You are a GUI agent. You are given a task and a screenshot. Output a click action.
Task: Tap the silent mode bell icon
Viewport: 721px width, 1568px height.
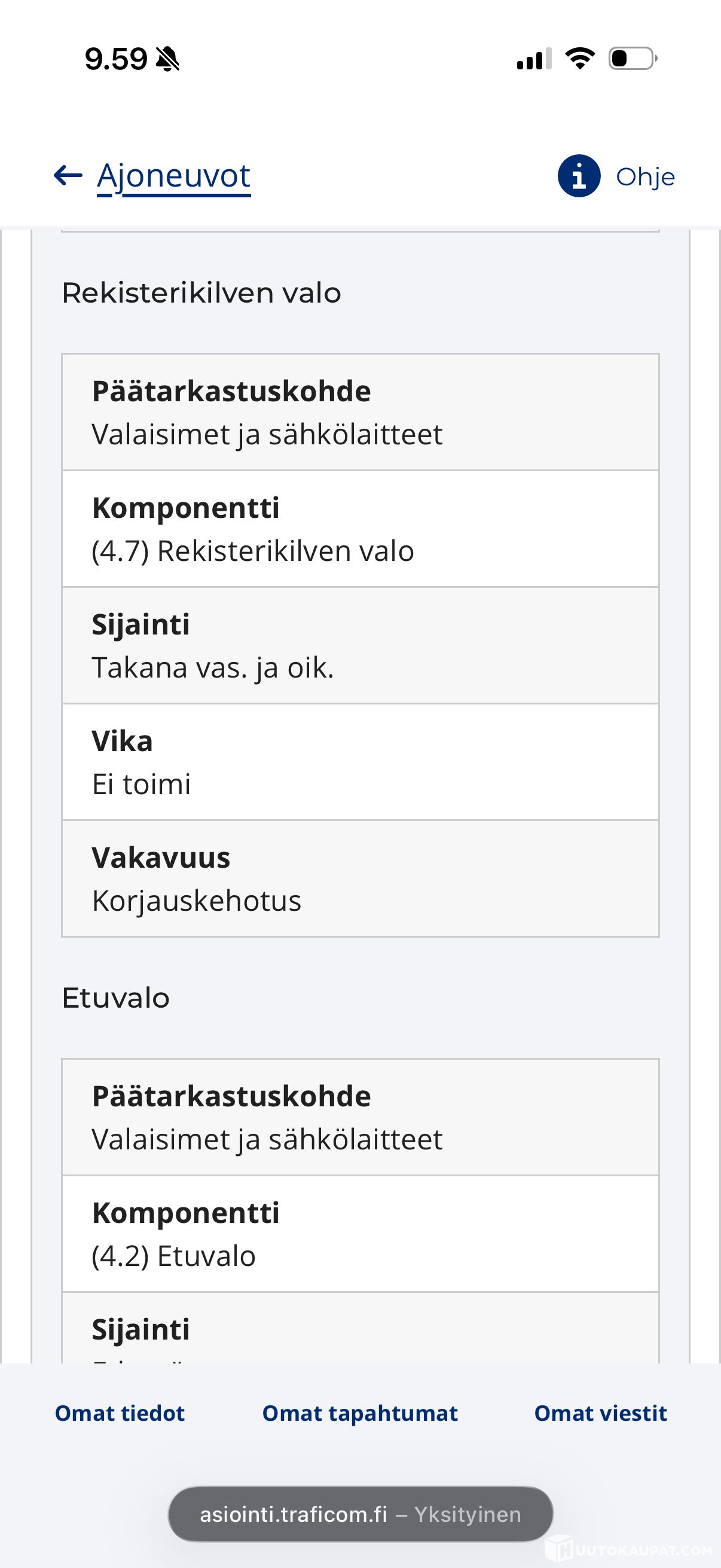[x=167, y=59]
